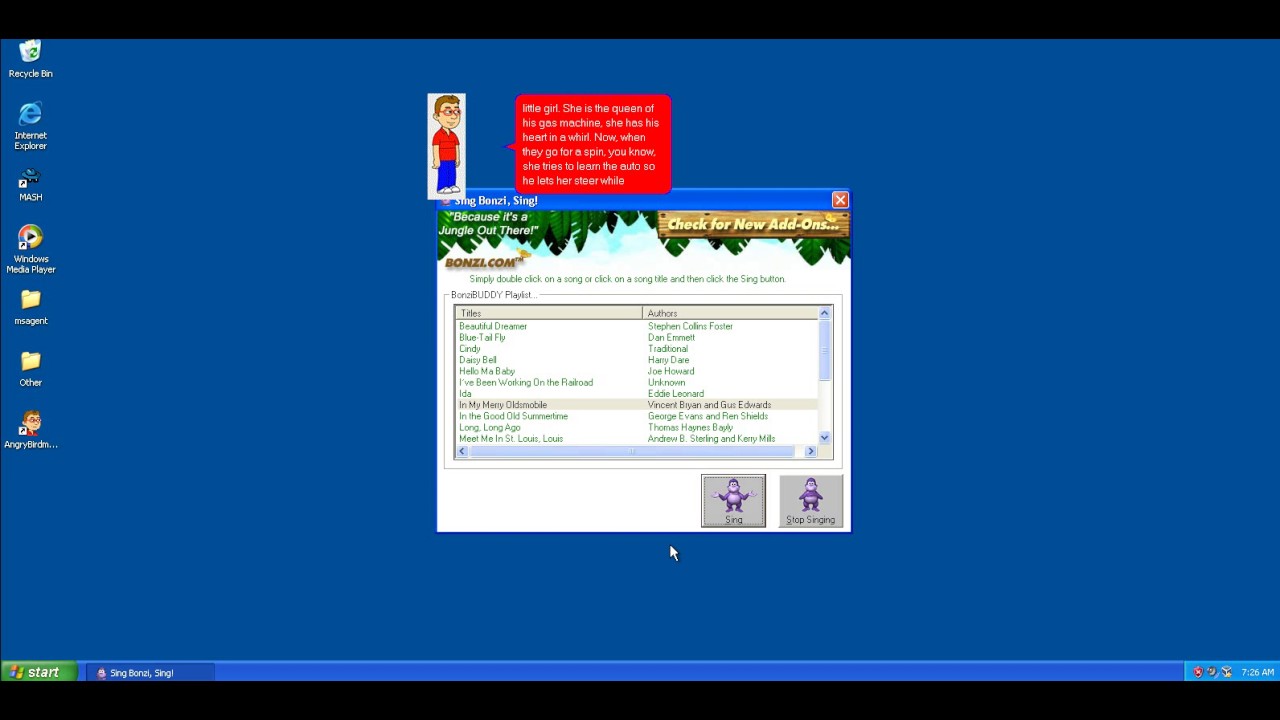Select the MASH desktop icon
This screenshot has width=1280, height=720.
[30, 185]
